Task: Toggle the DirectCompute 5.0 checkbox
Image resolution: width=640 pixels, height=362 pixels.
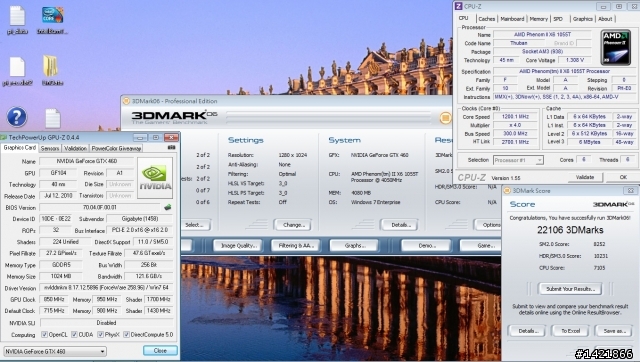Action: click(x=127, y=335)
